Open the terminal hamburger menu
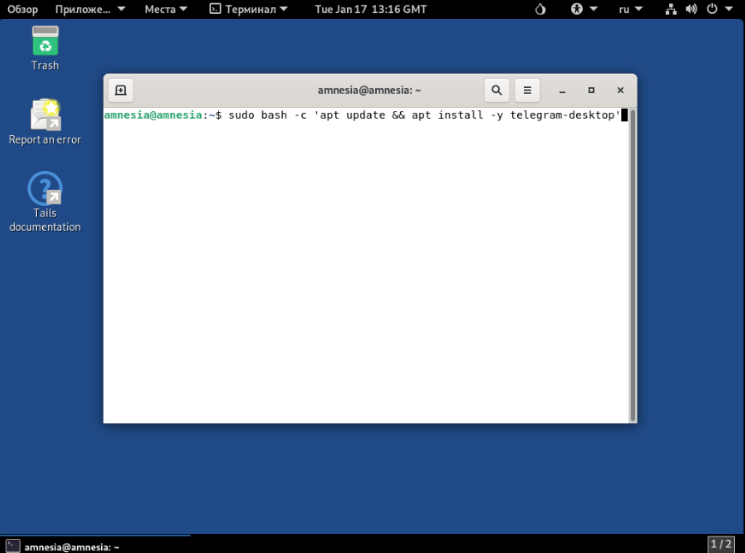745x553 pixels. 527,90
